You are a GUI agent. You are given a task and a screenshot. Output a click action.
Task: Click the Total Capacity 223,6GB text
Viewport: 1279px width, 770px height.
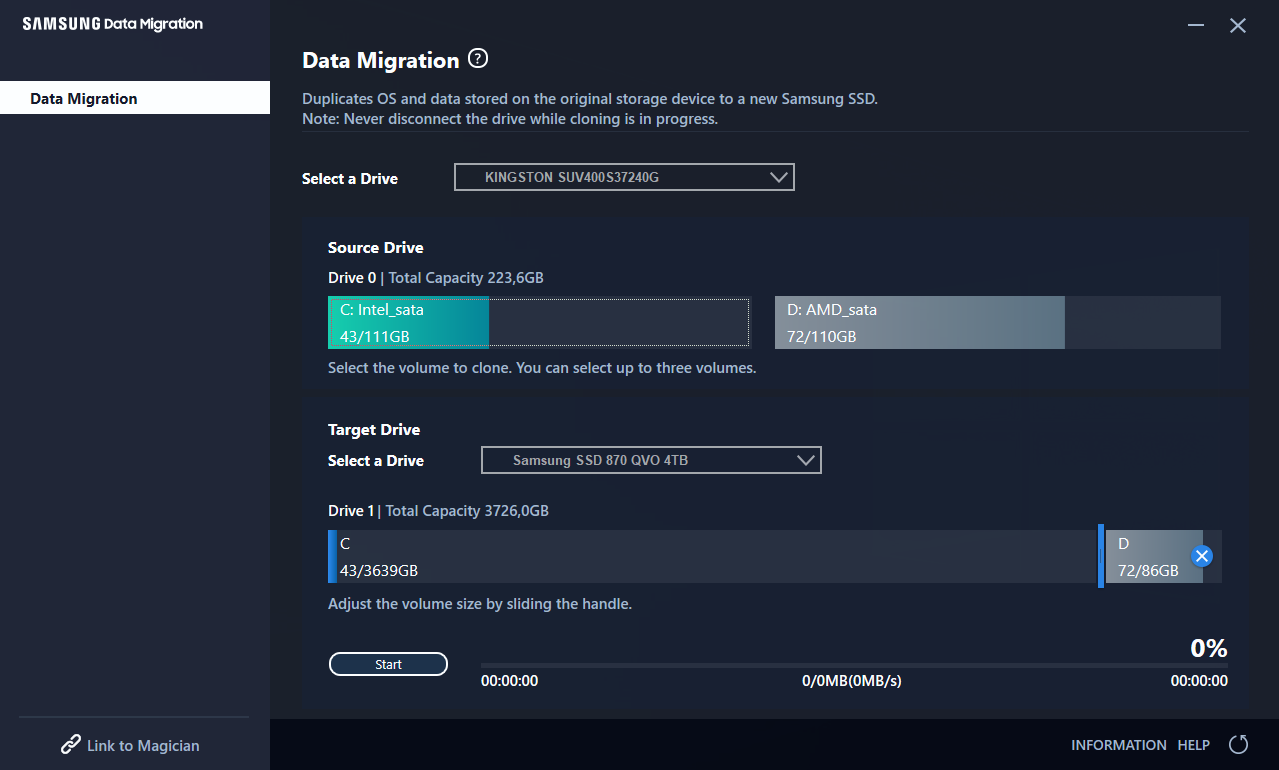click(466, 277)
